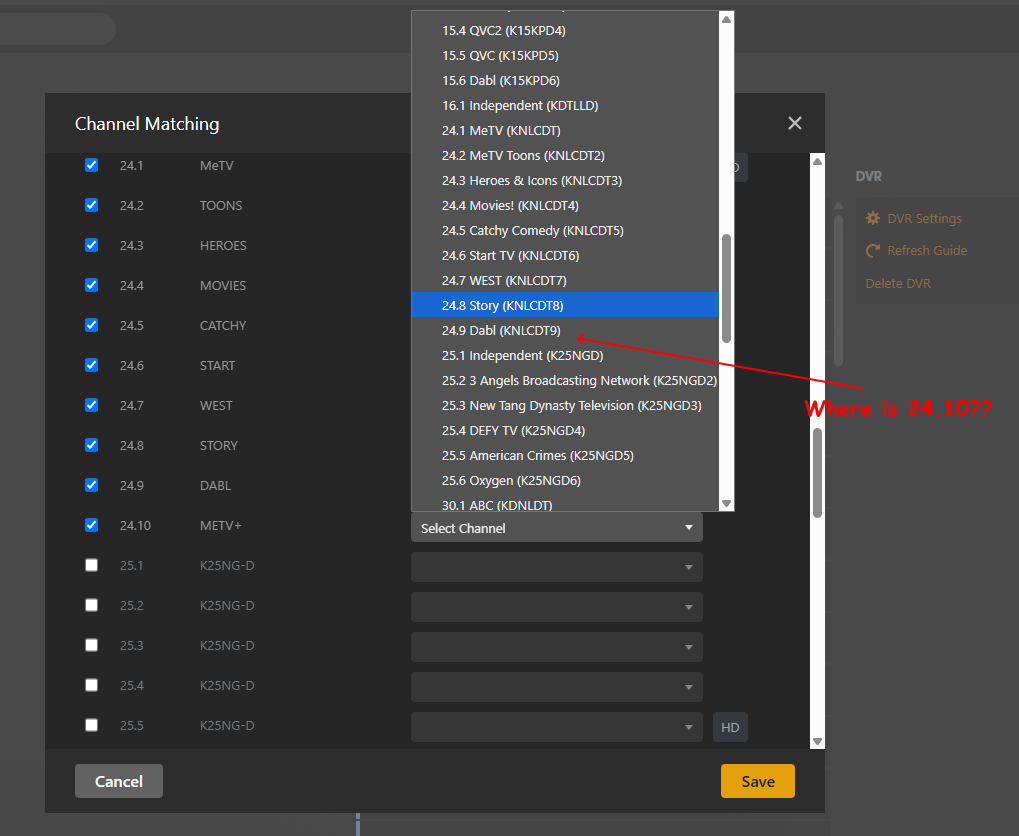Open the channel dropdown for 25.3

pyautogui.click(x=557, y=647)
